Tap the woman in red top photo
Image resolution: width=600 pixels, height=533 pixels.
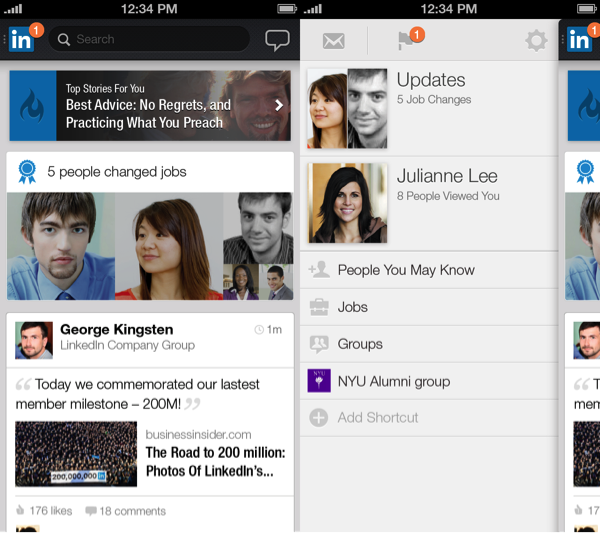(169, 246)
